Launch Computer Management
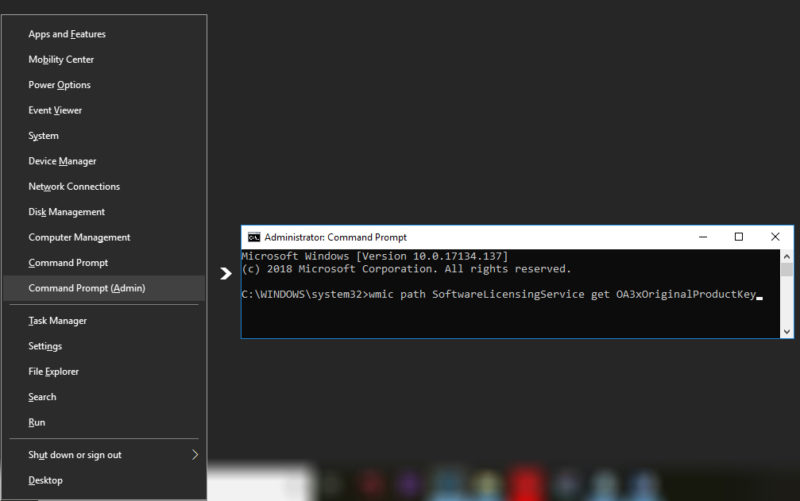The height and width of the screenshot is (501, 800). point(79,238)
